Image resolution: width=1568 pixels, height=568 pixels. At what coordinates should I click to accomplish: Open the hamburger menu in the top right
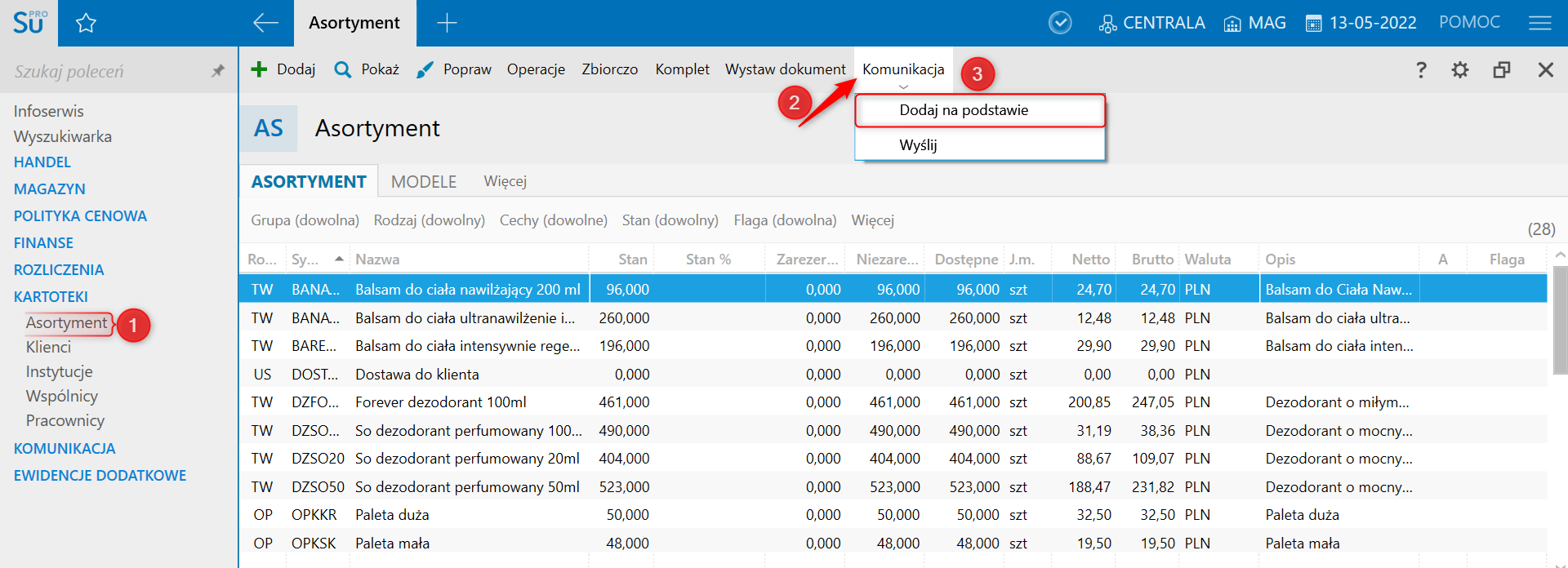(x=1539, y=23)
